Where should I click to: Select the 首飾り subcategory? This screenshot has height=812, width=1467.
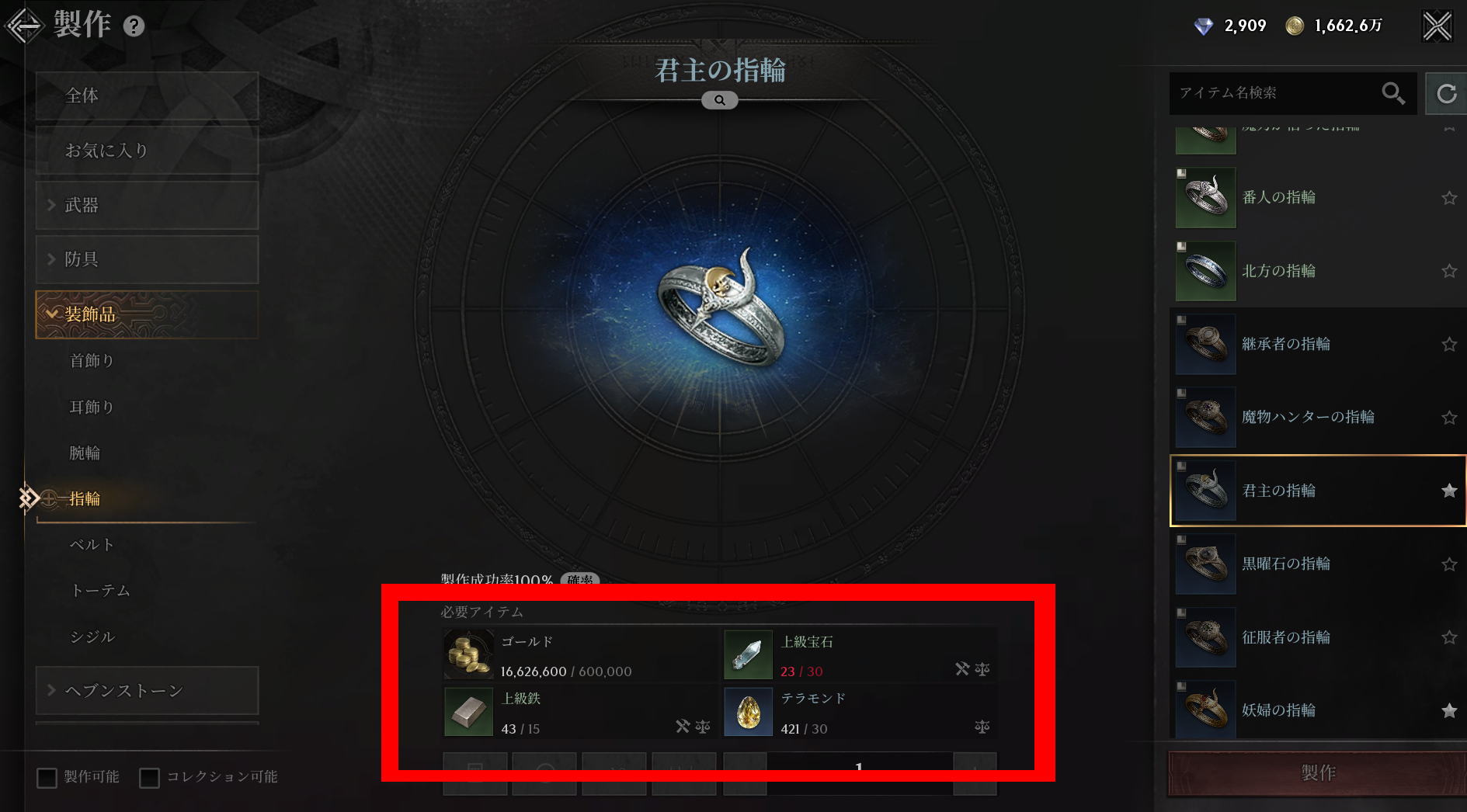[x=92, y=361]
